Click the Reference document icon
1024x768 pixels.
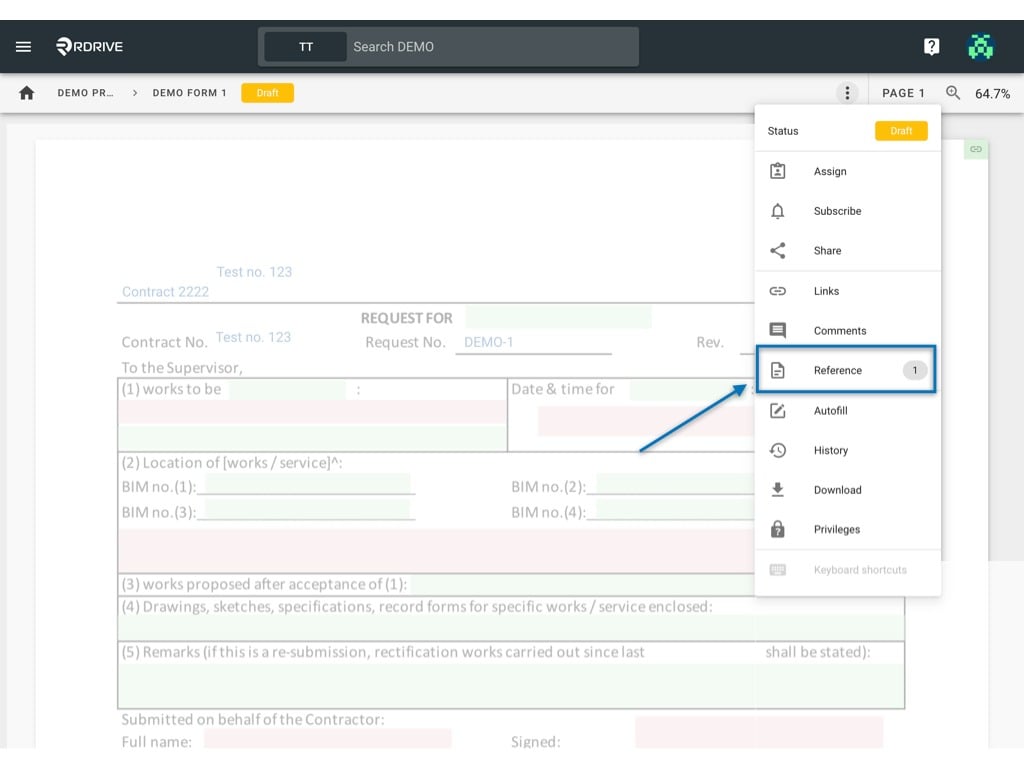point(777,370)
